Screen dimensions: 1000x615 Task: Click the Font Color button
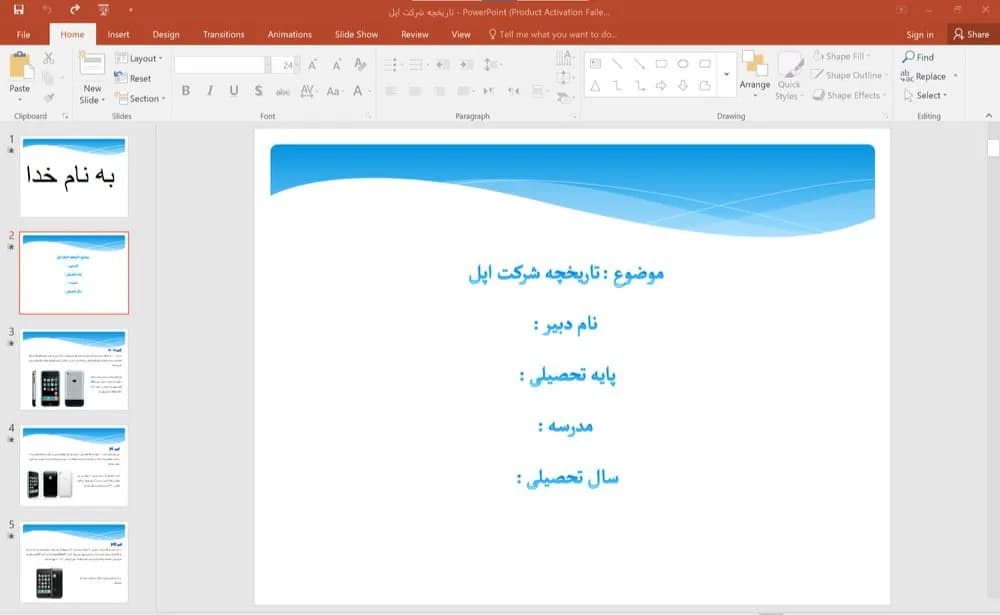(x=358, y=91)
